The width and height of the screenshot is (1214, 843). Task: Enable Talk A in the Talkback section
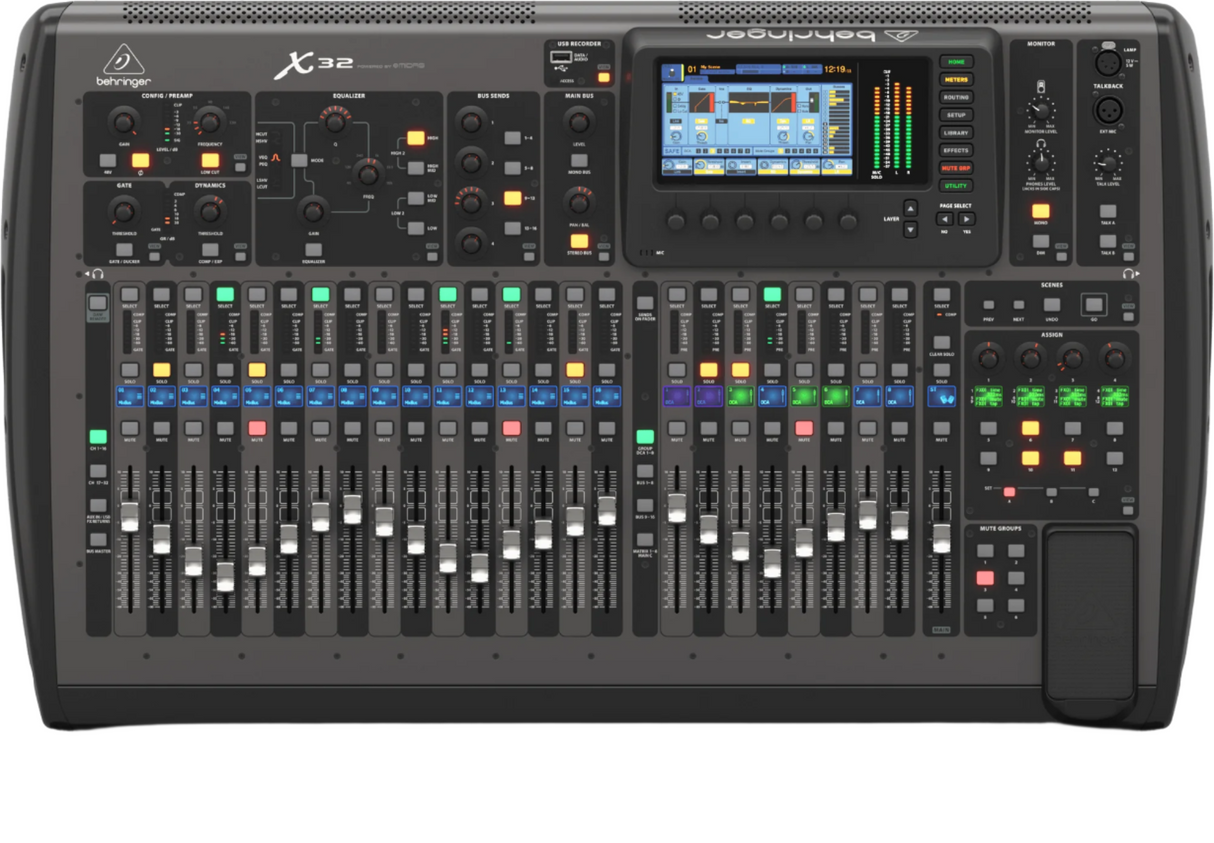[x=1108, y=213]
